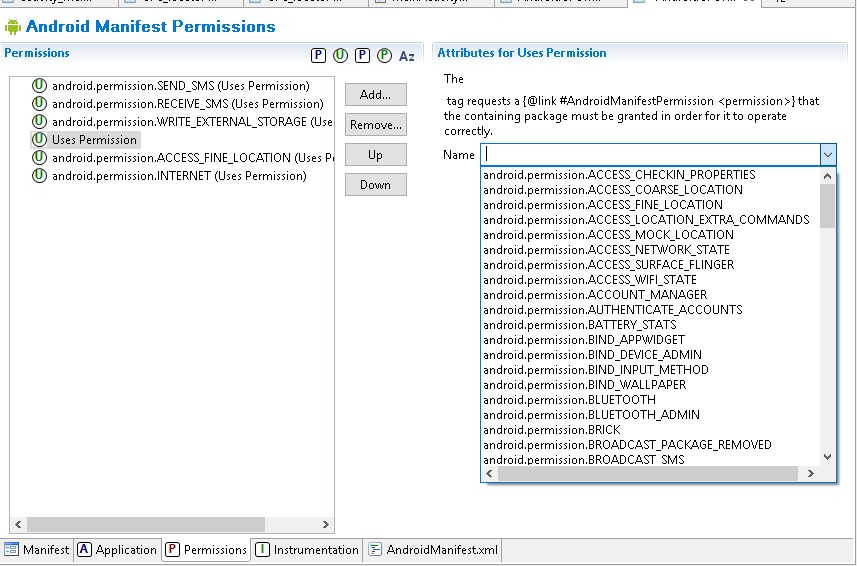Select android.permission.BIND_WALLPAPER from list
The image size is (857, 566).
tap(584, 385)
